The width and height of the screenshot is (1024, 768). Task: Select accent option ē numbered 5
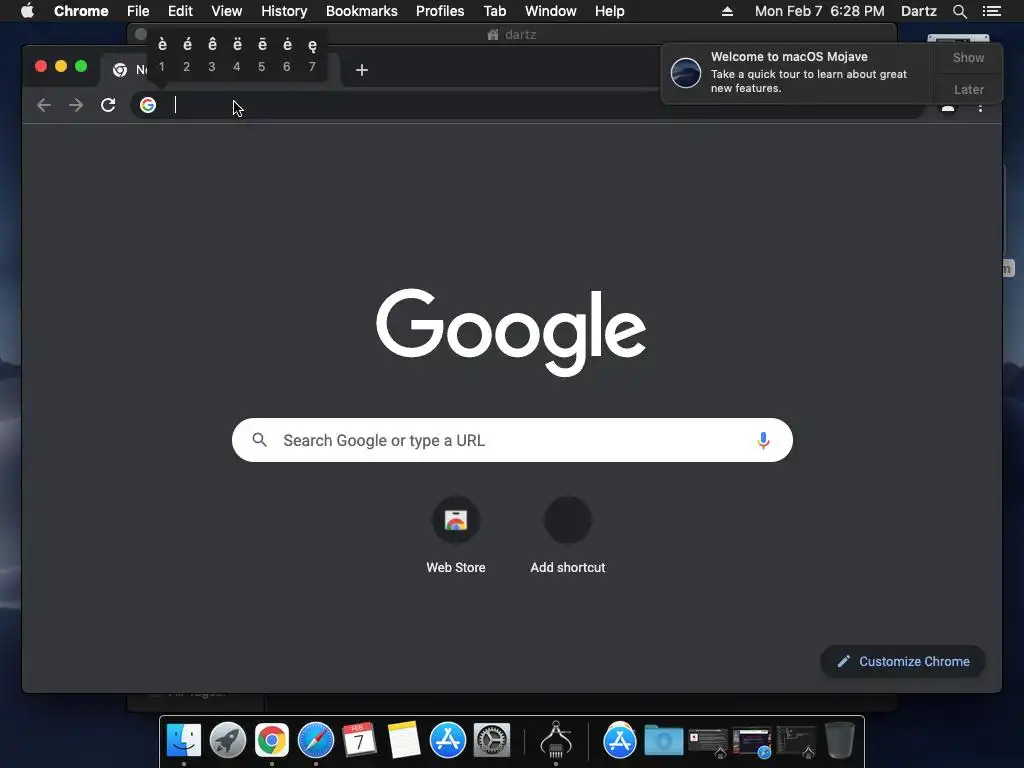(262, 54)
